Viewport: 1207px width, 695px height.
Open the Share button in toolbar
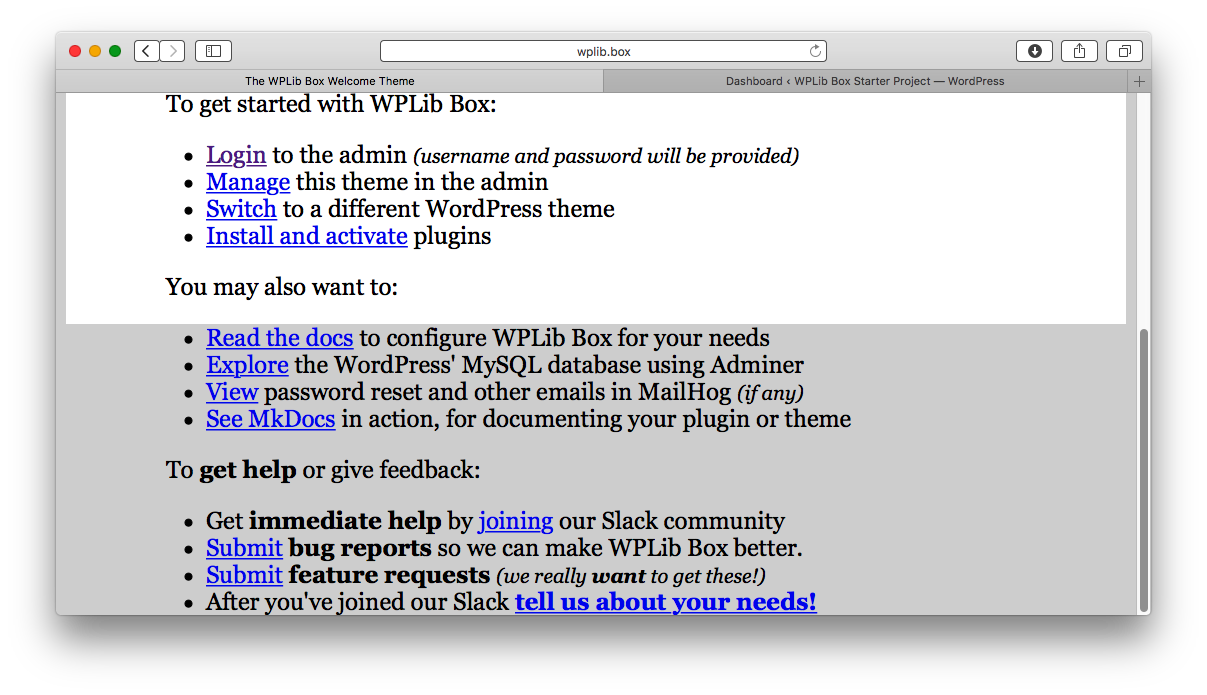tap(1080, 51)
